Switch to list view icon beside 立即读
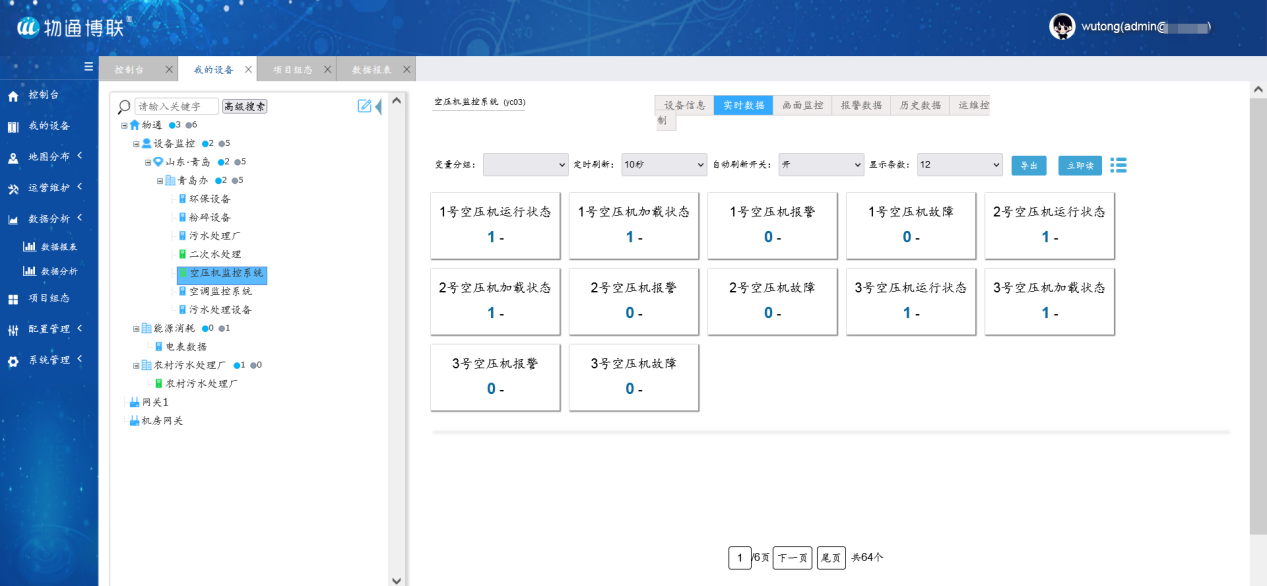 coord(1118,165)
